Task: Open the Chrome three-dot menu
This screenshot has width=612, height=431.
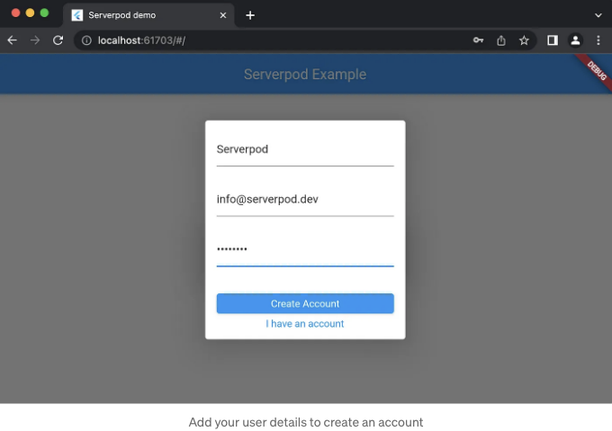Action: 598,40
